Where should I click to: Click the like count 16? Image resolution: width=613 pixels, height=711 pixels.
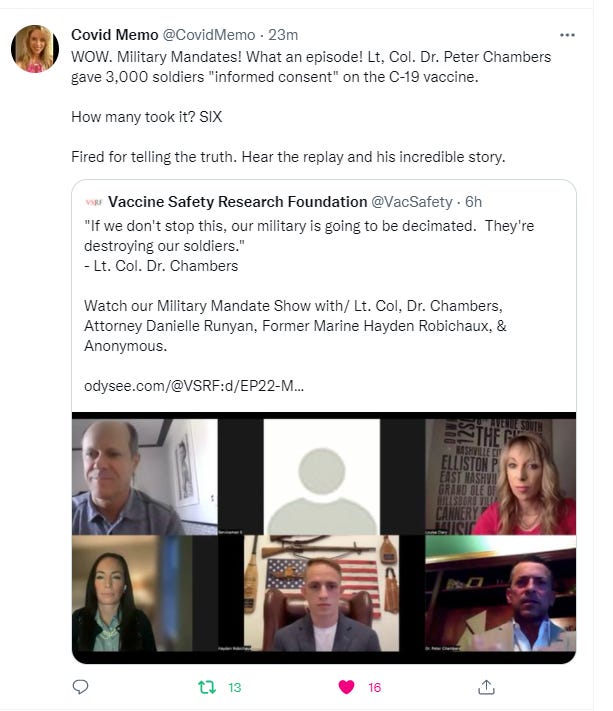[x=375, y=687]
